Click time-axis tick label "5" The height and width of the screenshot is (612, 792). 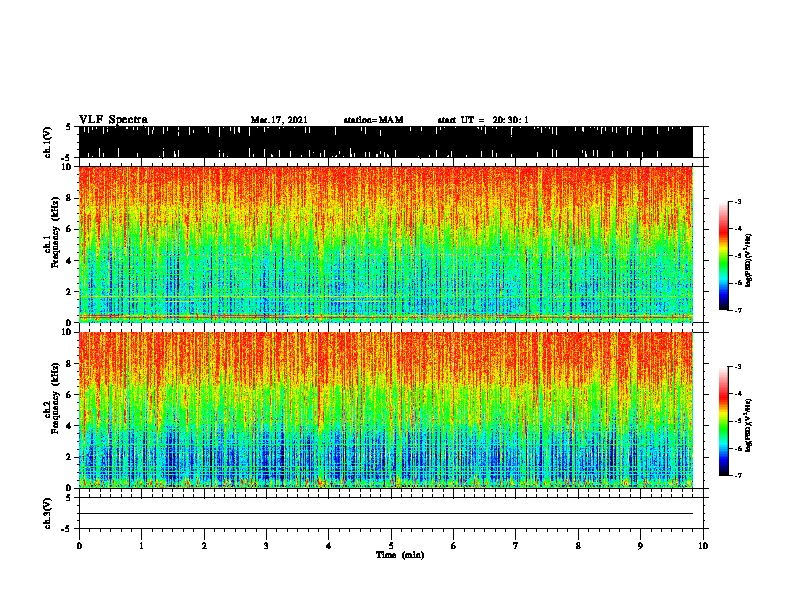pyautogui.click(x=391, y=545)
